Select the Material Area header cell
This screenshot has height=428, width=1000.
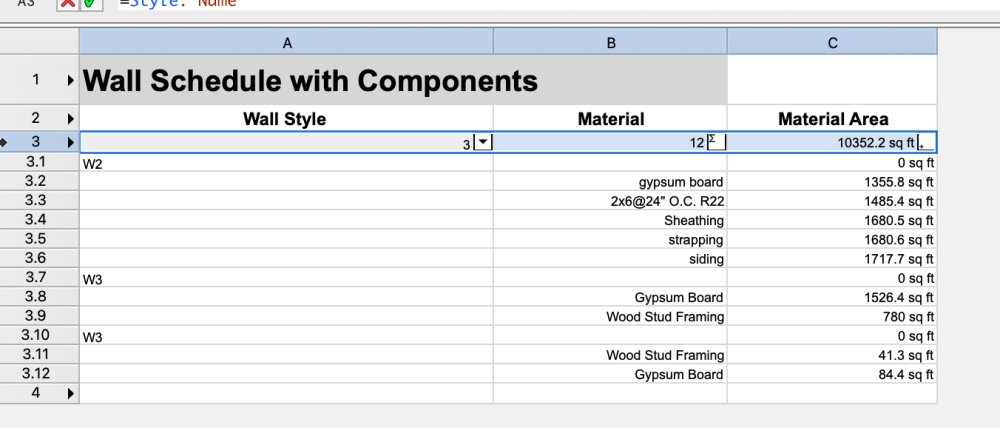pyautogui.click(x=832, y=119)
